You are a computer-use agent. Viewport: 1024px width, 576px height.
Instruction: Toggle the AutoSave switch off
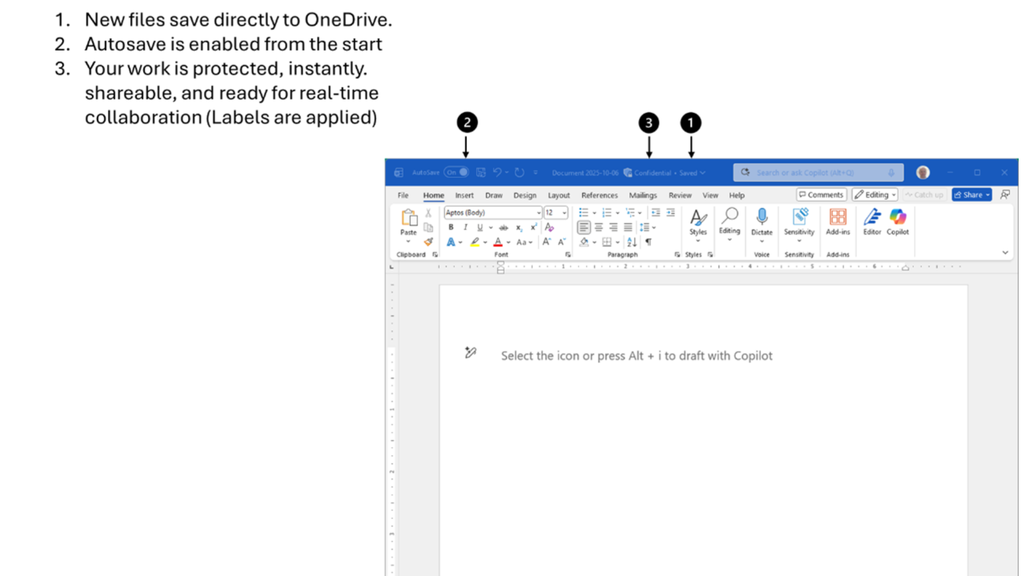click(x=457, y=173)
